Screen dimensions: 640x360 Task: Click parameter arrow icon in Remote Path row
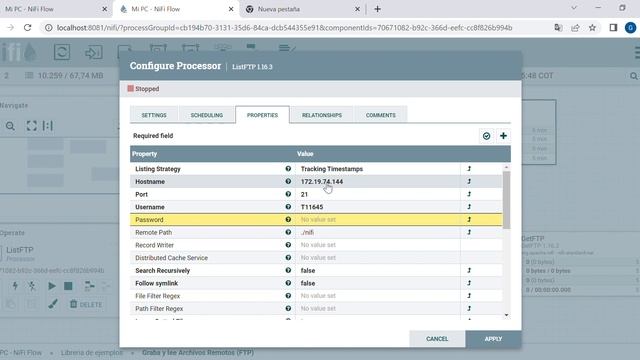[x=469, y=232]
